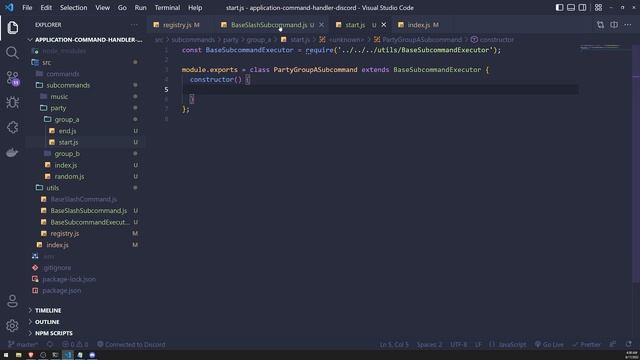Open end.js in group_a

(86, 131)
